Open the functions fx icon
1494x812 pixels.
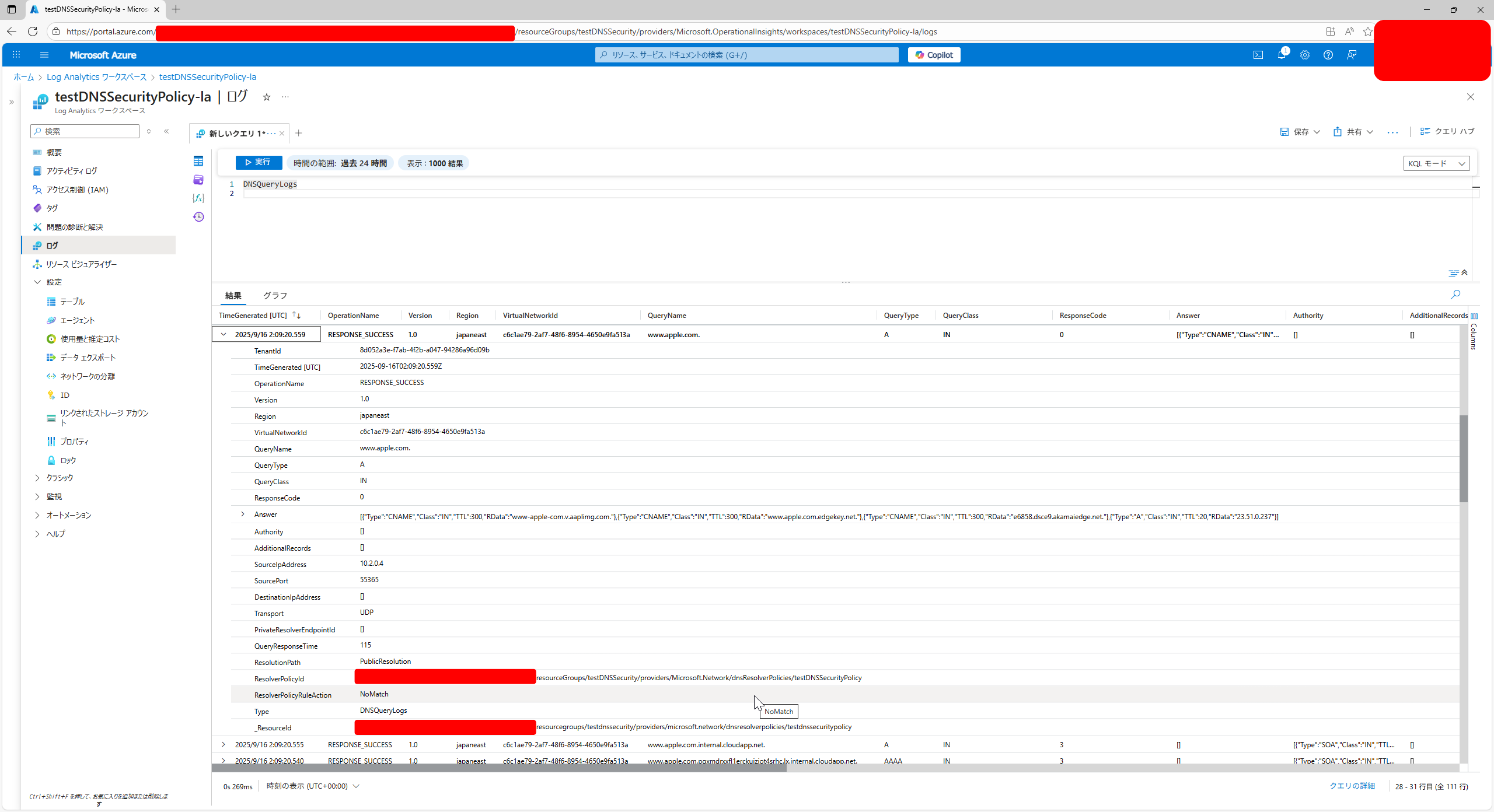pos(198,198)
